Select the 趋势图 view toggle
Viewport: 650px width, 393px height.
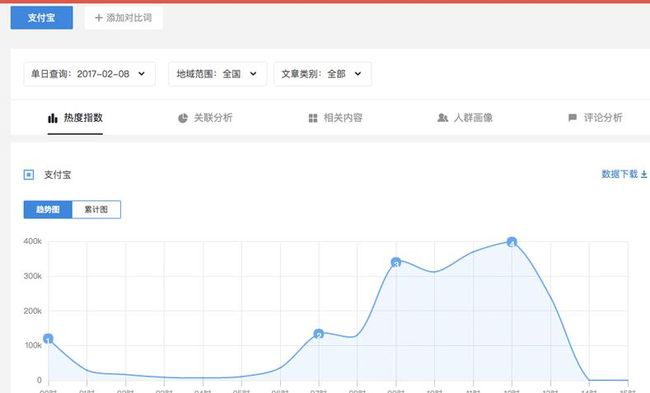click(48, 209)
